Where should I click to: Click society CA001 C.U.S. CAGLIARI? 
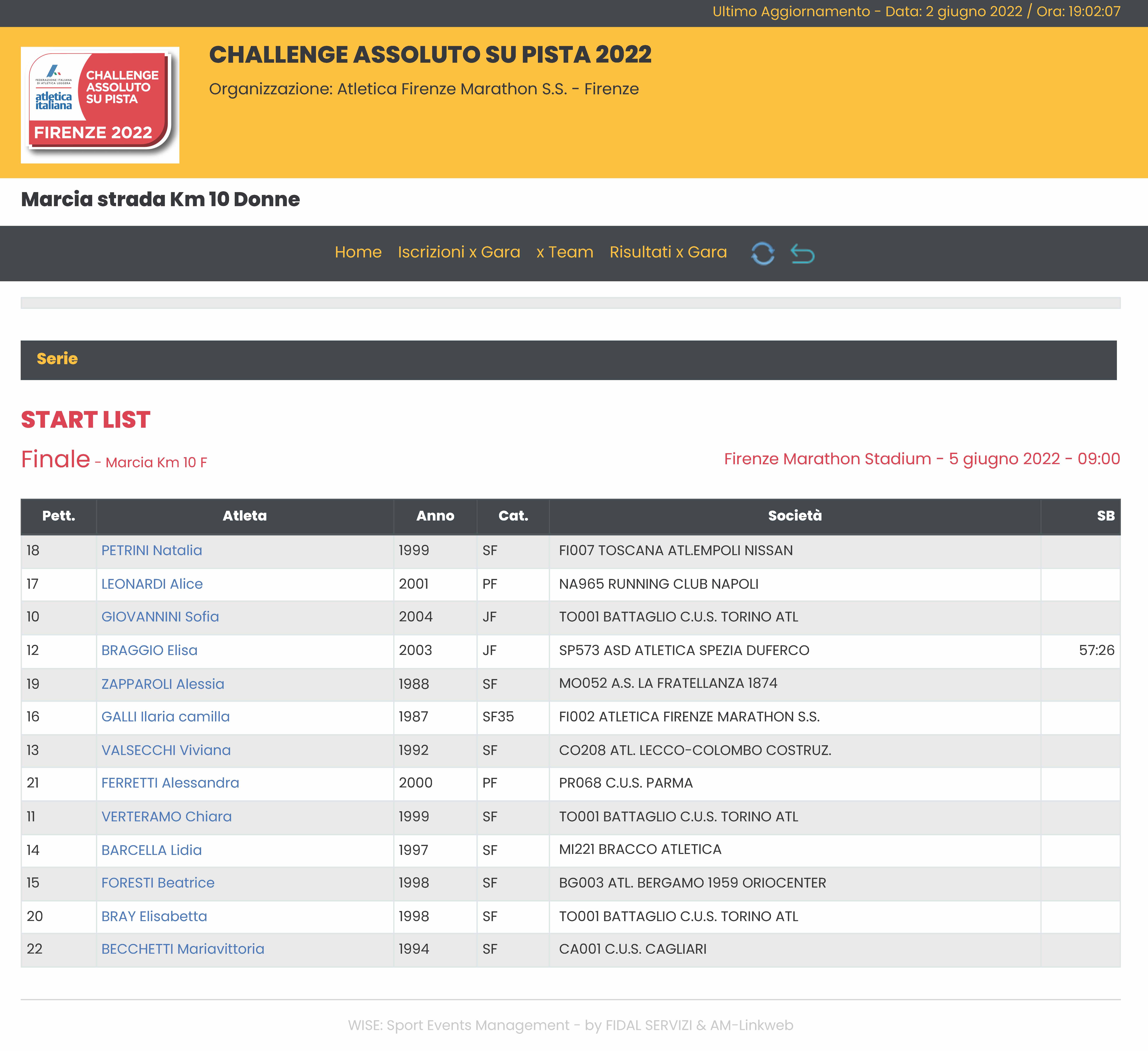(633, 949)
